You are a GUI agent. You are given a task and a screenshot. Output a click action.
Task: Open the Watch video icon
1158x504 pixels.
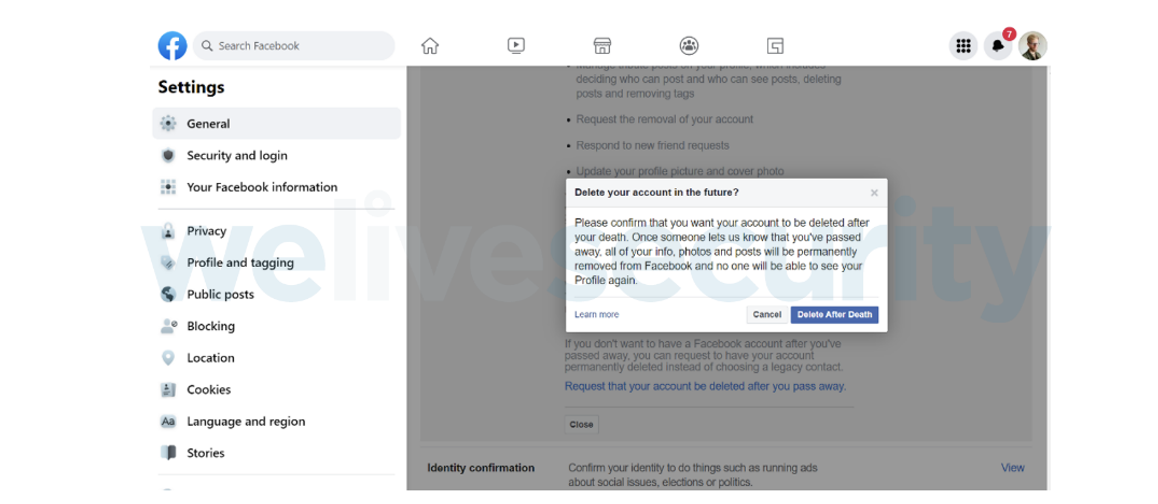(x=516, y=46)
